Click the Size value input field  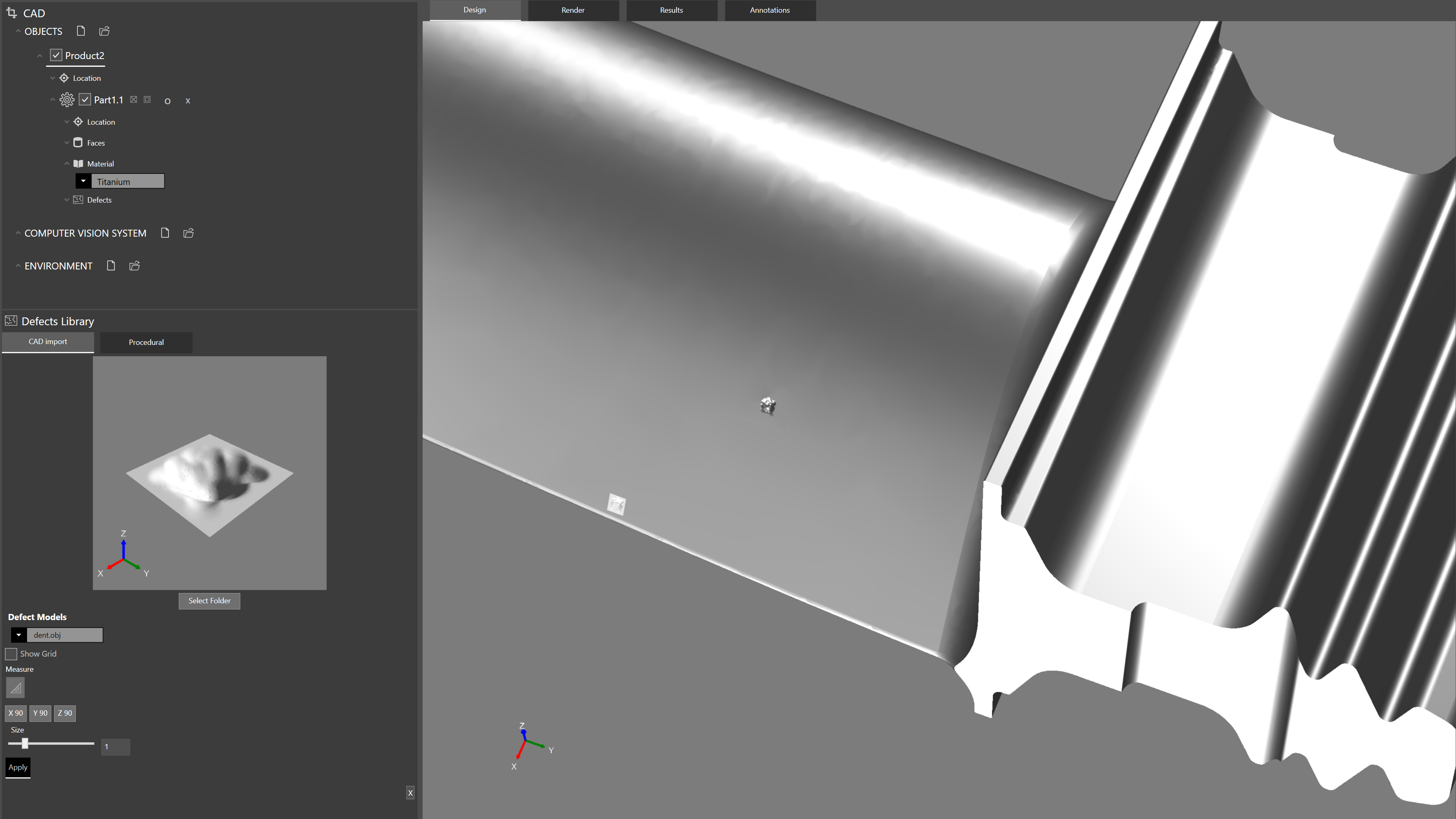tap(115, 747)
